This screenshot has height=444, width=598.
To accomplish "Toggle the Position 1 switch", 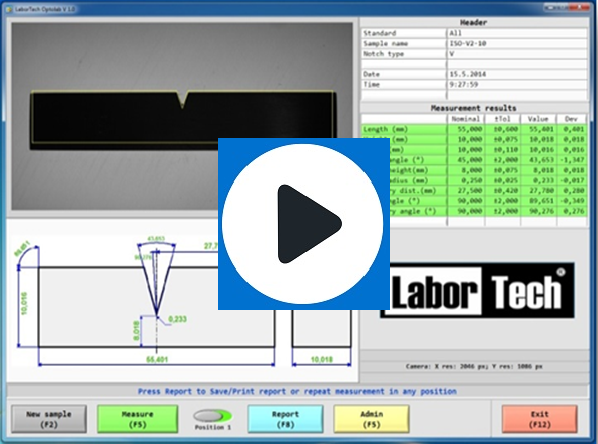I will coord(212,415).
